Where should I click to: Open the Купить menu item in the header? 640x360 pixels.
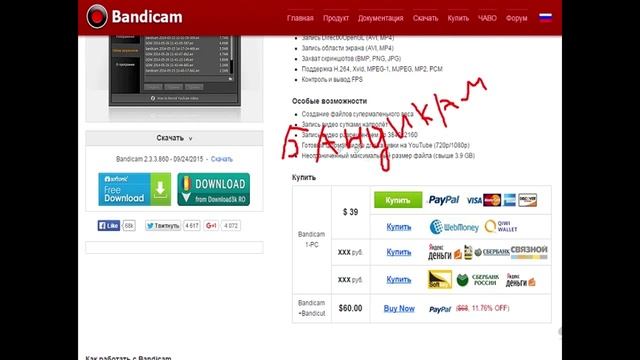pos(458,18)
